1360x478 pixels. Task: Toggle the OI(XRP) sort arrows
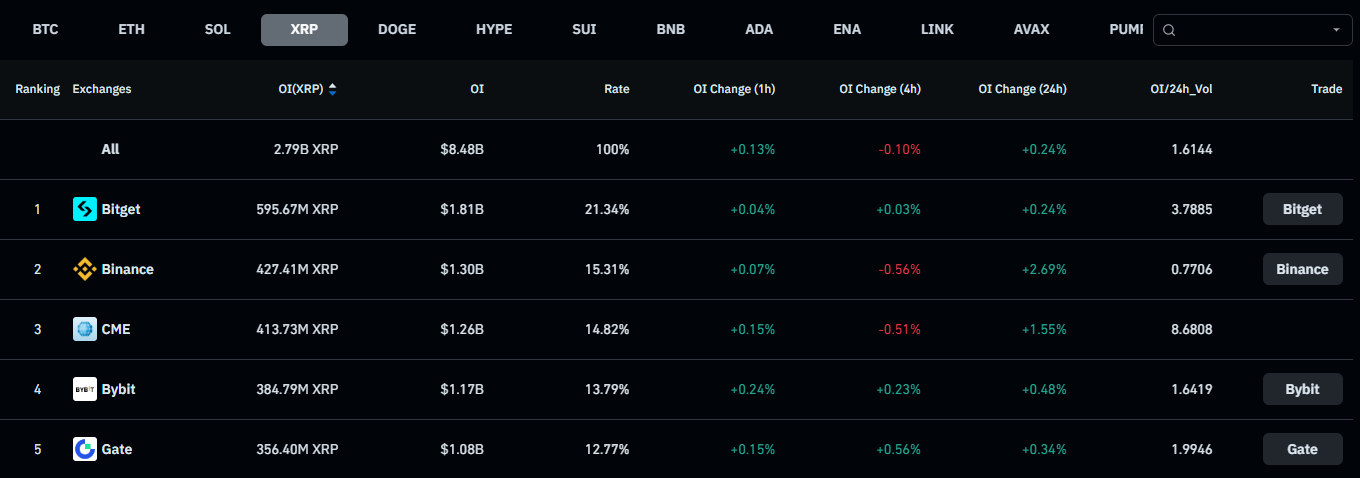coord(332,89)
